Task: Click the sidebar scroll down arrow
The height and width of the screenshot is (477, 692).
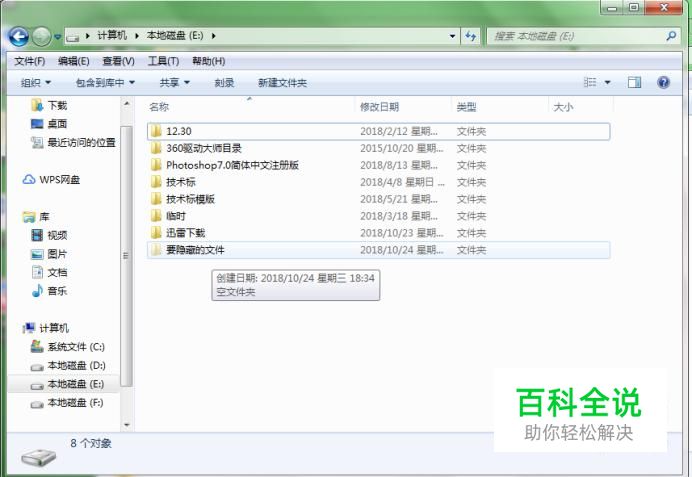Action: click(x=127, y=425)
